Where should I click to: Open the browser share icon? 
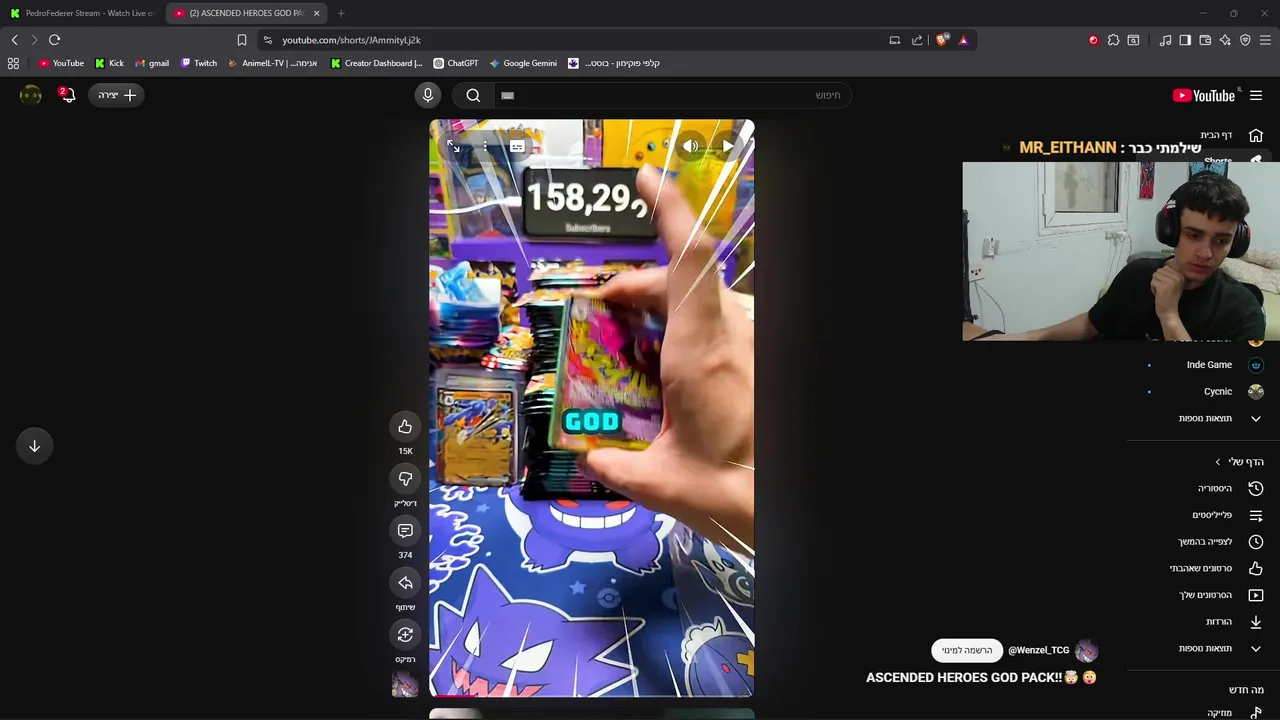pos(917,40)
